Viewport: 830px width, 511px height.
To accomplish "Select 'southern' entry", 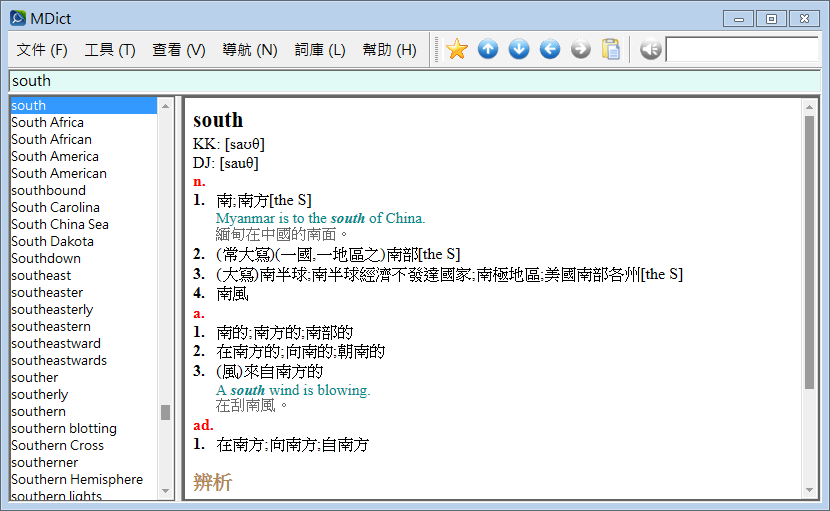I will click(x=83, y=411).
